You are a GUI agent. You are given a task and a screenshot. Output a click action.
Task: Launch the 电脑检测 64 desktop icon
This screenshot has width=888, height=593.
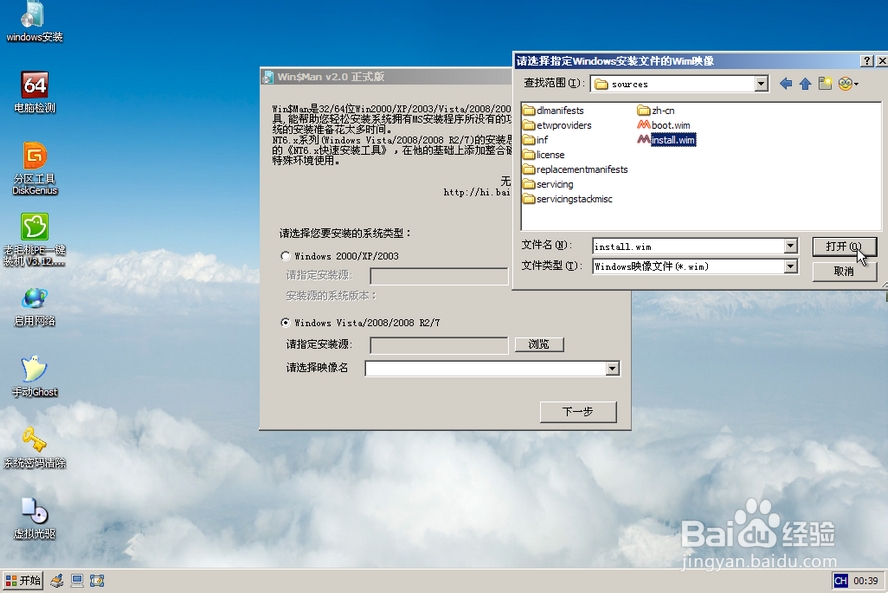[35, 92]
